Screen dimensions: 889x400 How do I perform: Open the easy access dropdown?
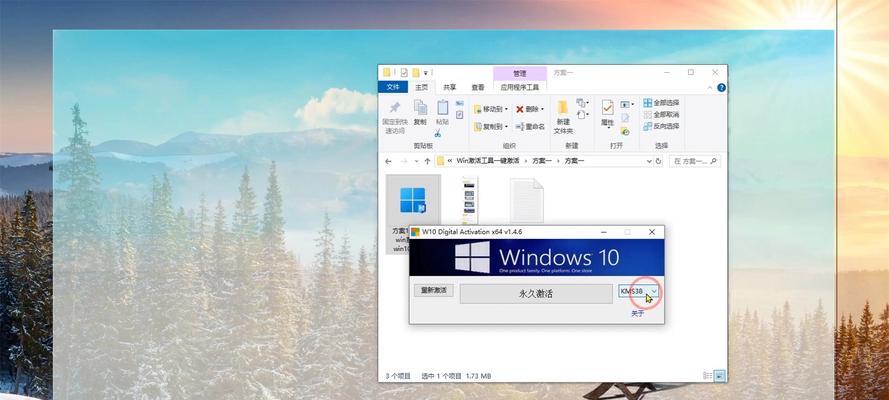tap(582, 115)
